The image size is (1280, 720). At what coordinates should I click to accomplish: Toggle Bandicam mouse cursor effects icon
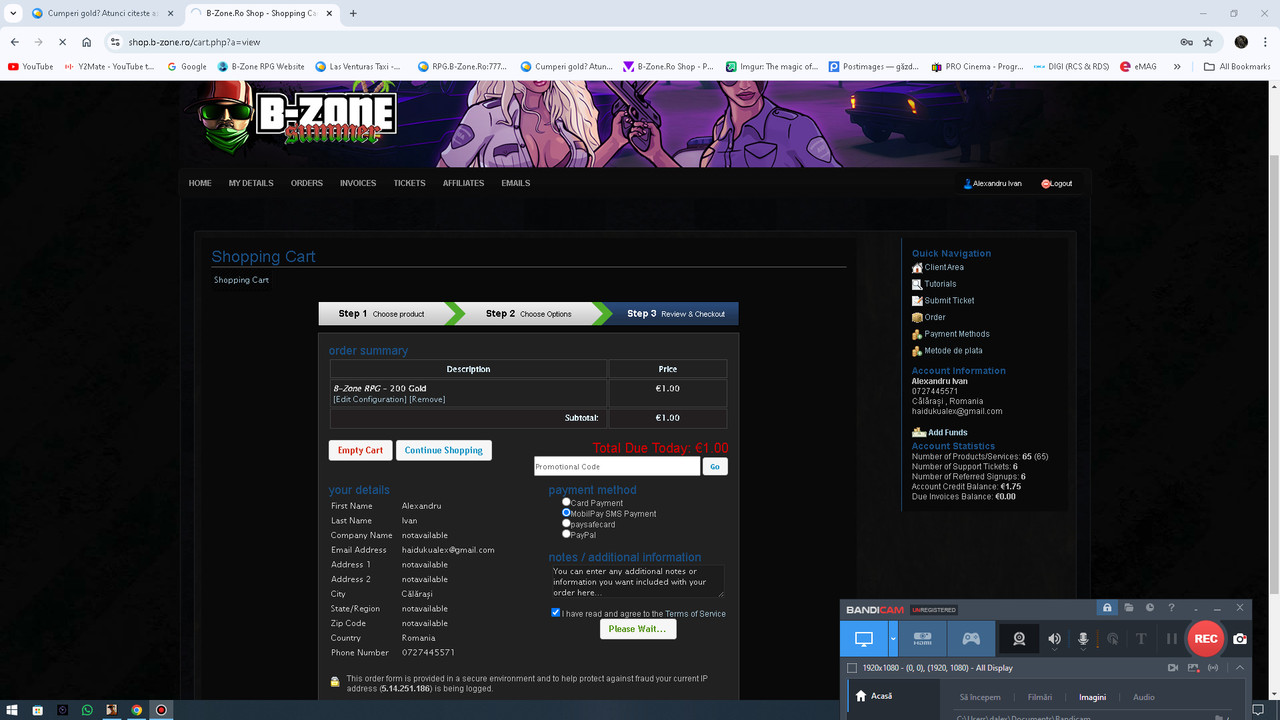[1112, 639]
